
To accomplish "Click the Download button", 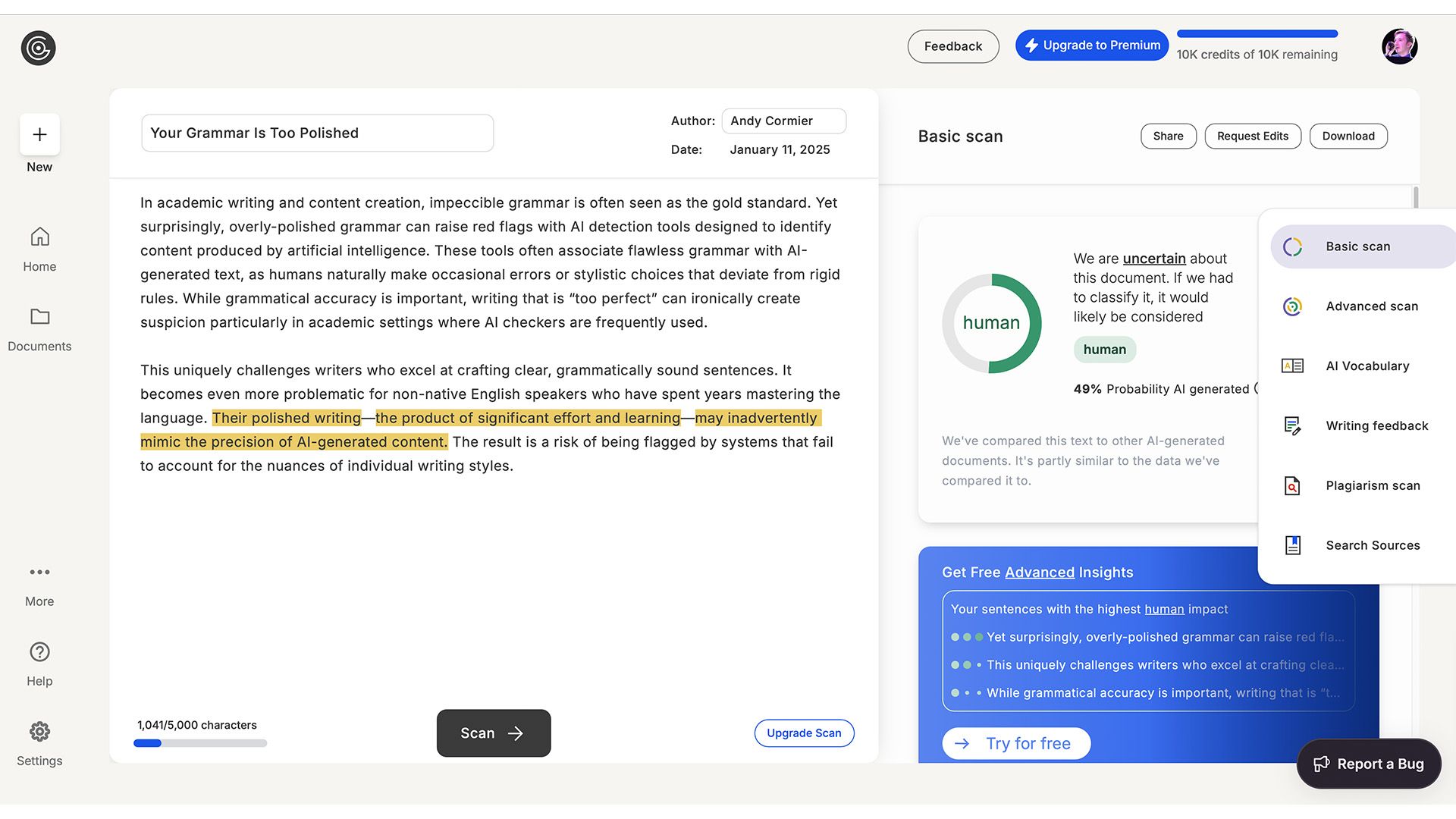I will (x=1348, y=135).
